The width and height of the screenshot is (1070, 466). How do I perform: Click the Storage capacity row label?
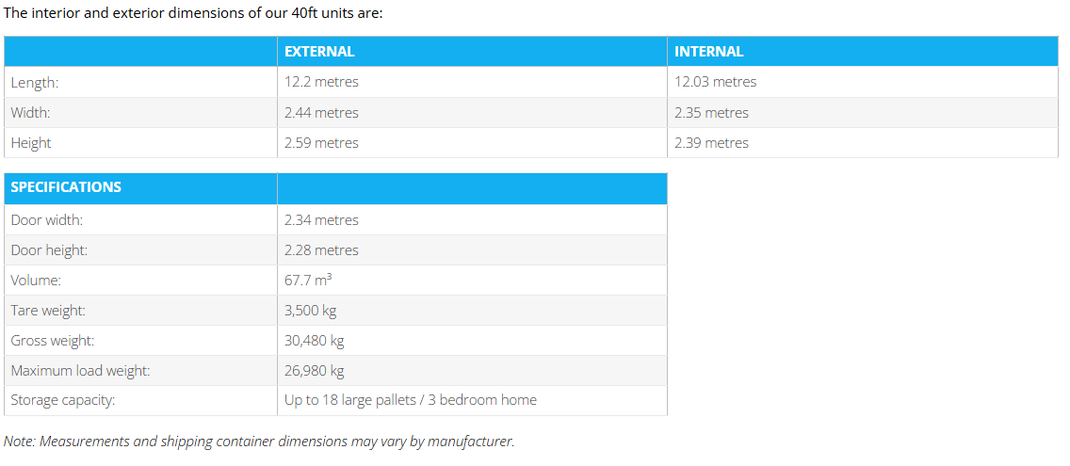[x=63, y=401]
